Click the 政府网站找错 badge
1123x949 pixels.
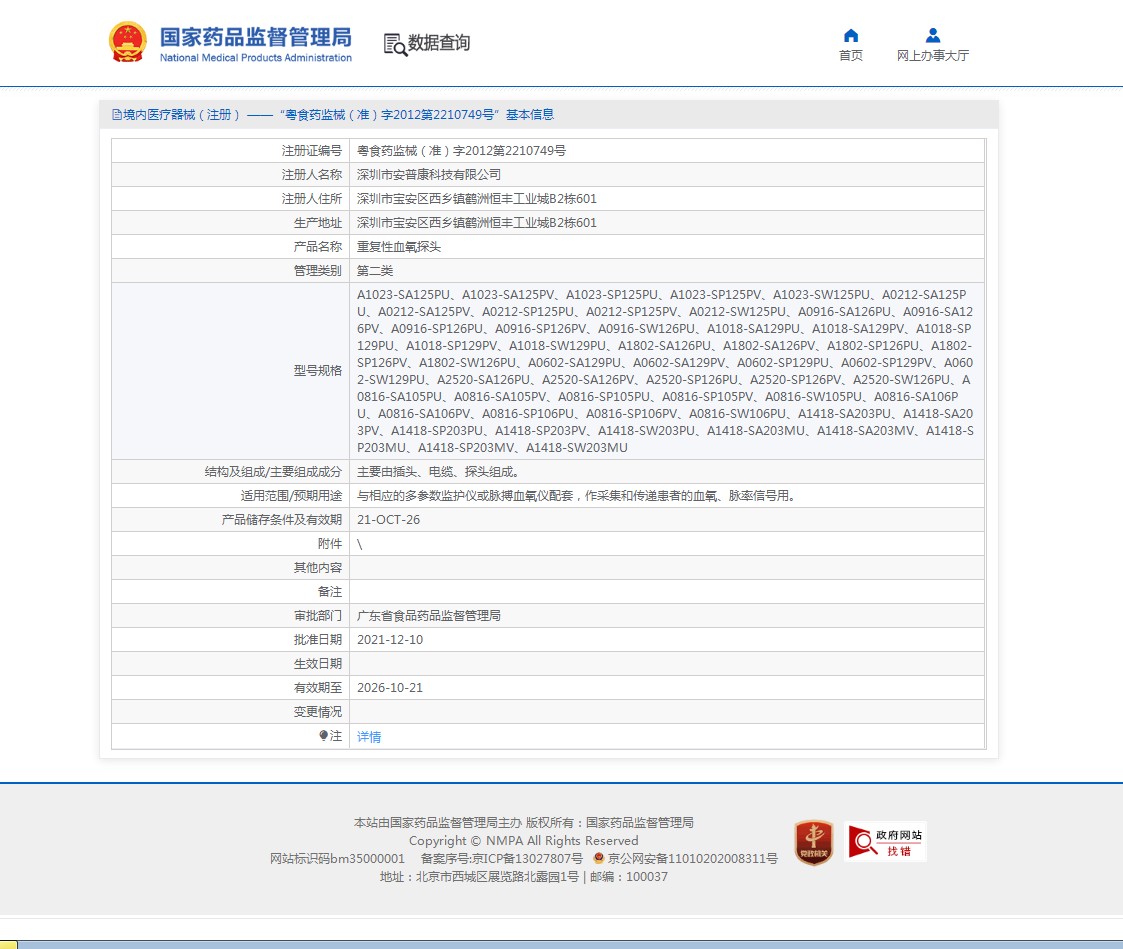click(885, 842)
